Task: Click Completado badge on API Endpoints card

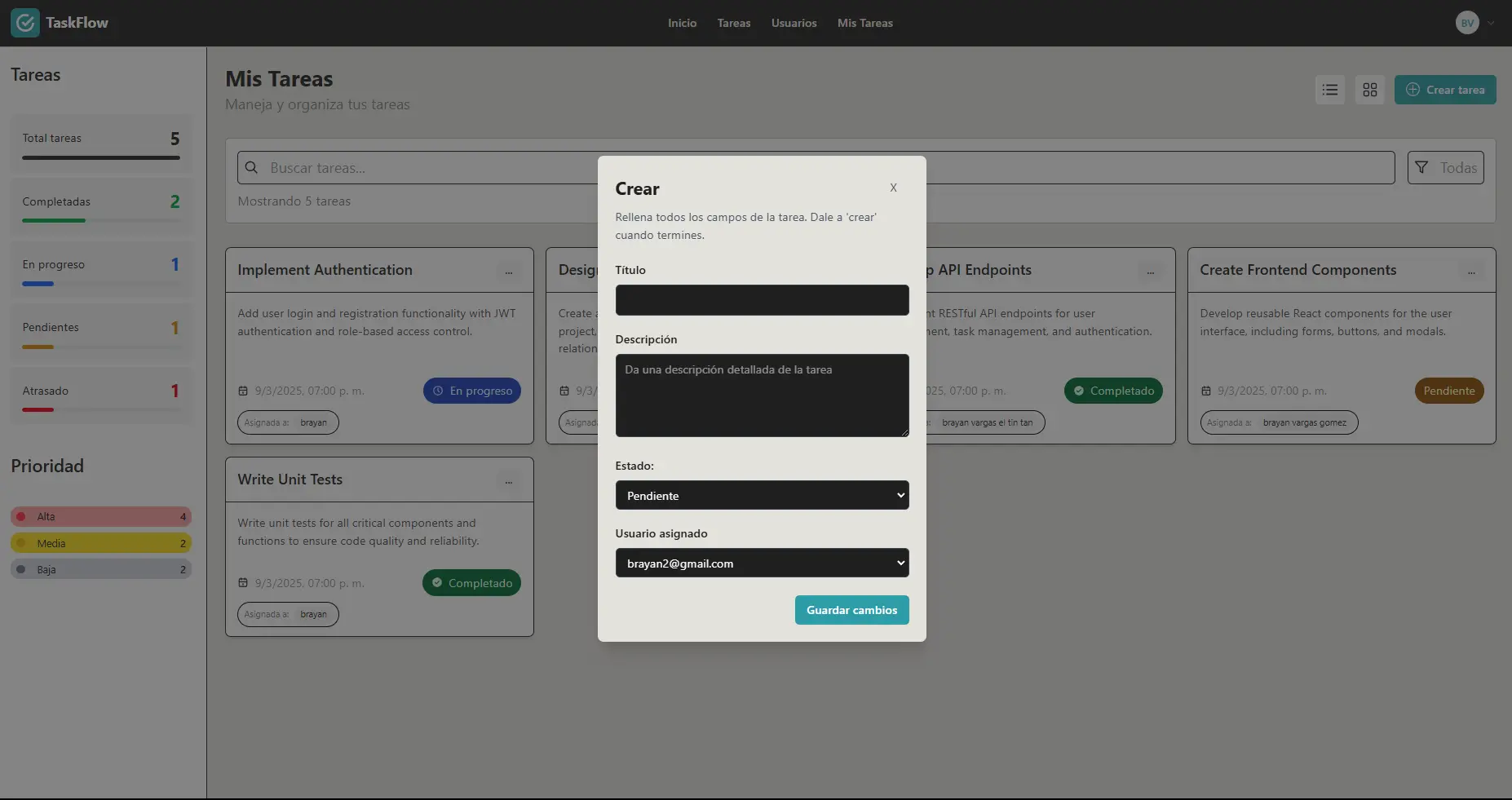Action: (x=1113, y=391)
